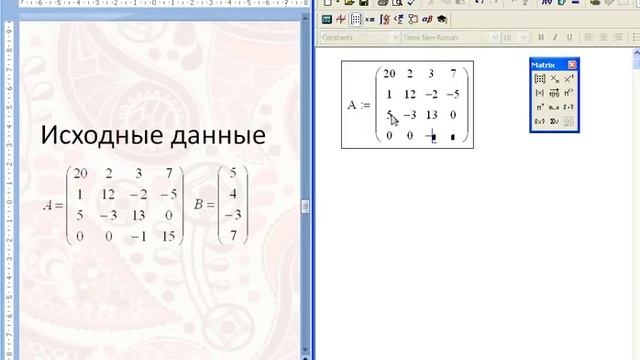Click the Matrix palette title bar
The height and width of the screenshot is (360, 640).
[549, 65]
